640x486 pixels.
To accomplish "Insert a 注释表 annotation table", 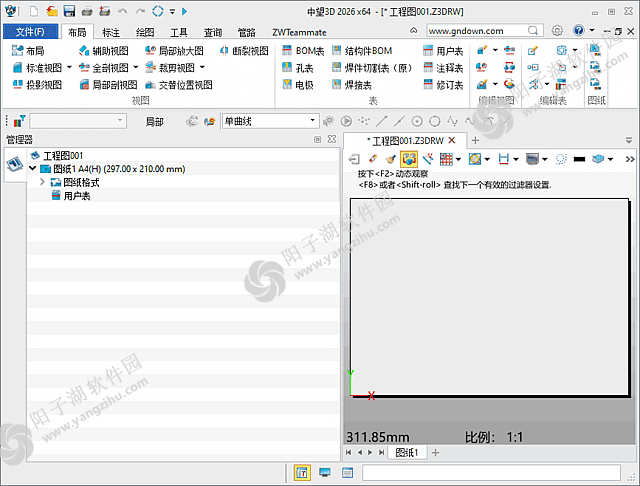I will (x=443, y=68).
